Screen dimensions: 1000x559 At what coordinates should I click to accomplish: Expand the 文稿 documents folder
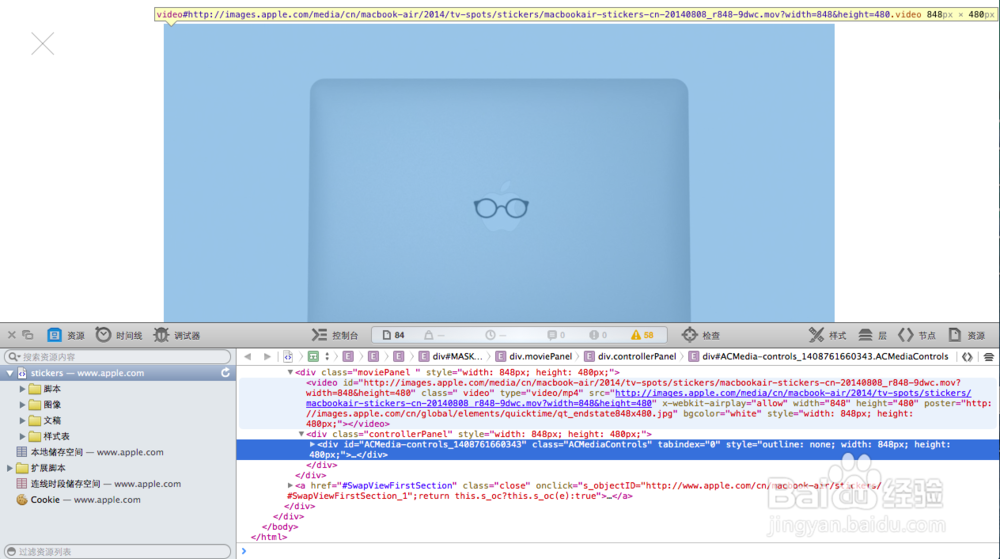click(22, 421)
